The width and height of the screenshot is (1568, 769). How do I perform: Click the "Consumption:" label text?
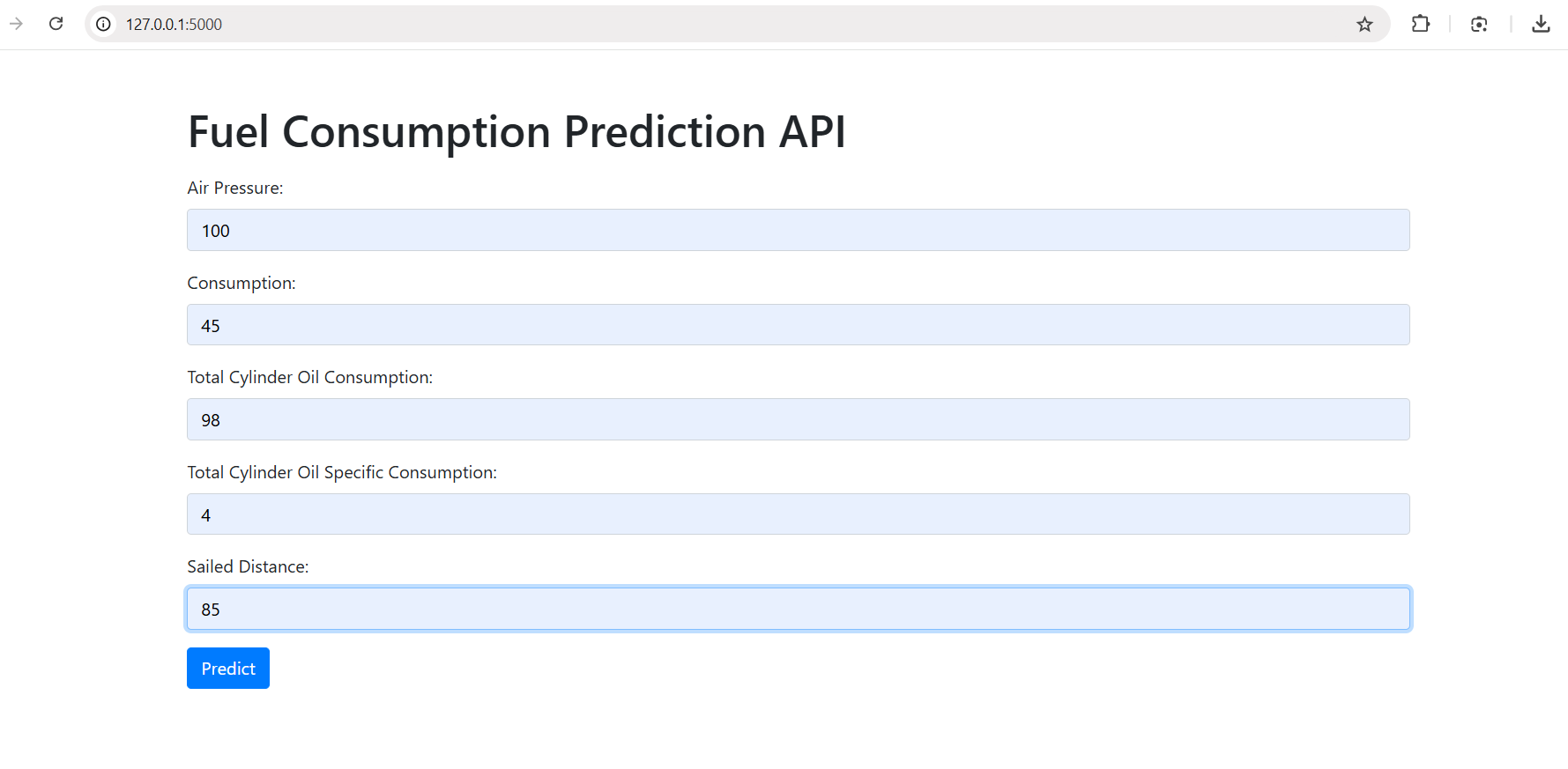click(242, 283)
